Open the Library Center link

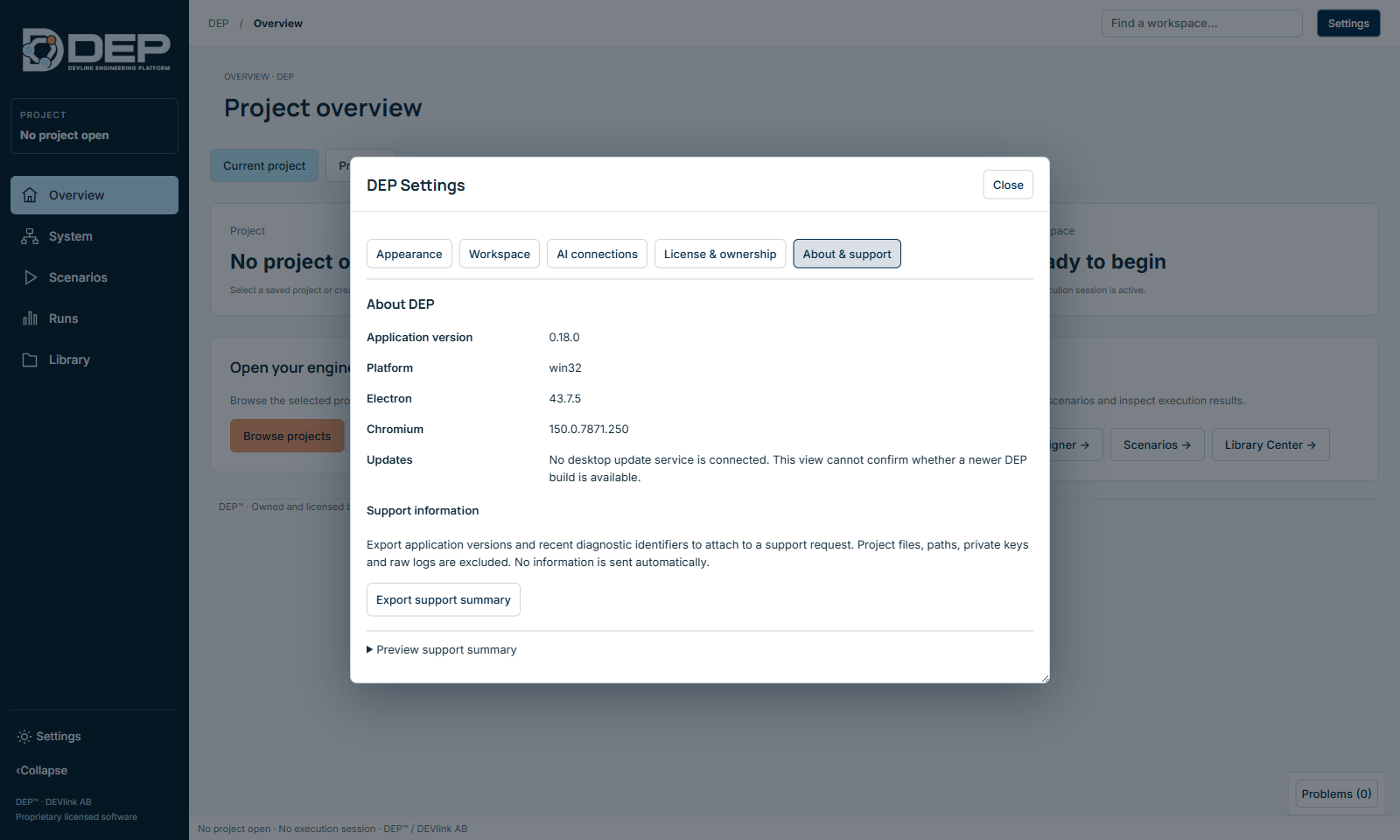[x=1270, y=444]
